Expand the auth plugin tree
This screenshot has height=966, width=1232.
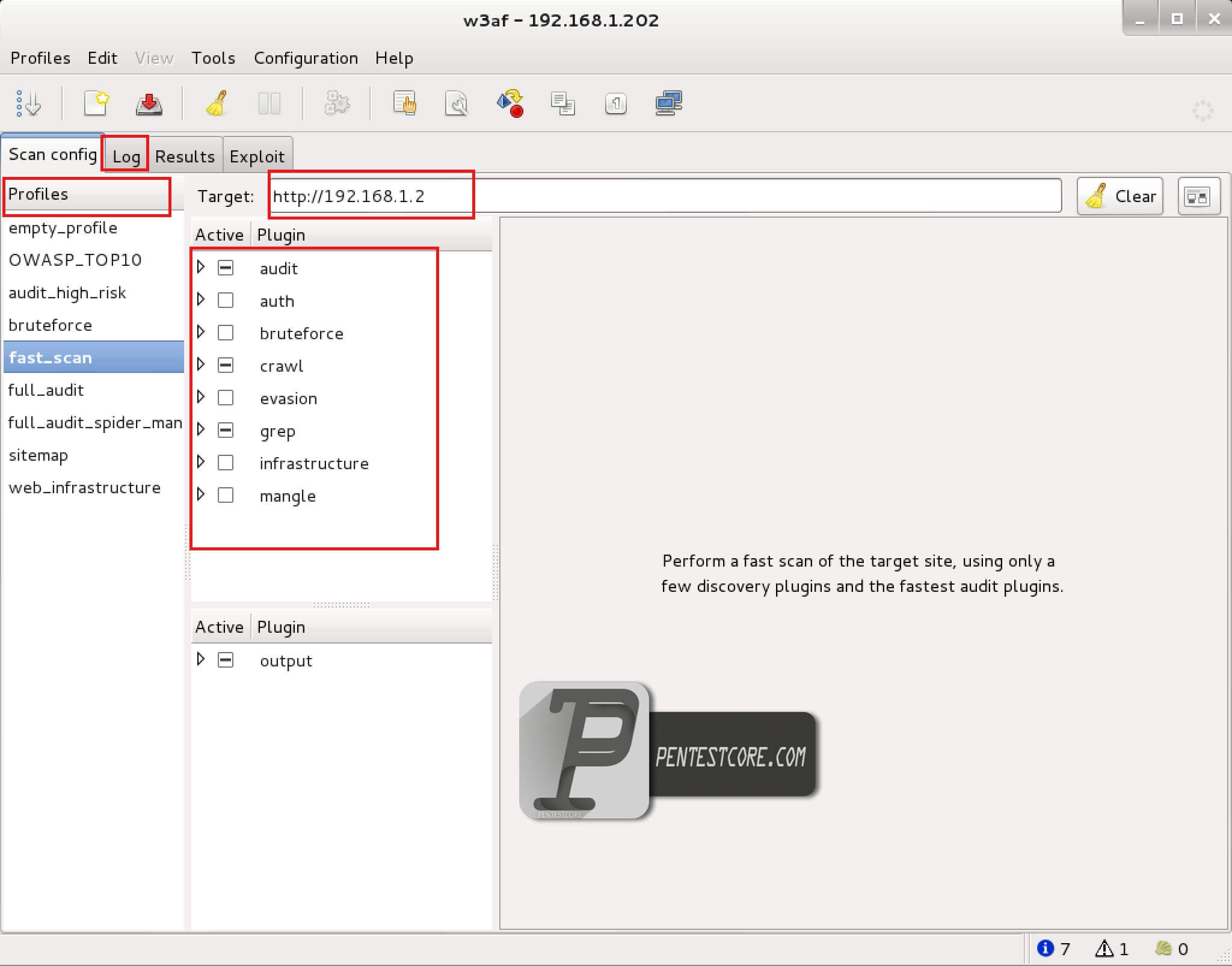[x=201, y=299]
